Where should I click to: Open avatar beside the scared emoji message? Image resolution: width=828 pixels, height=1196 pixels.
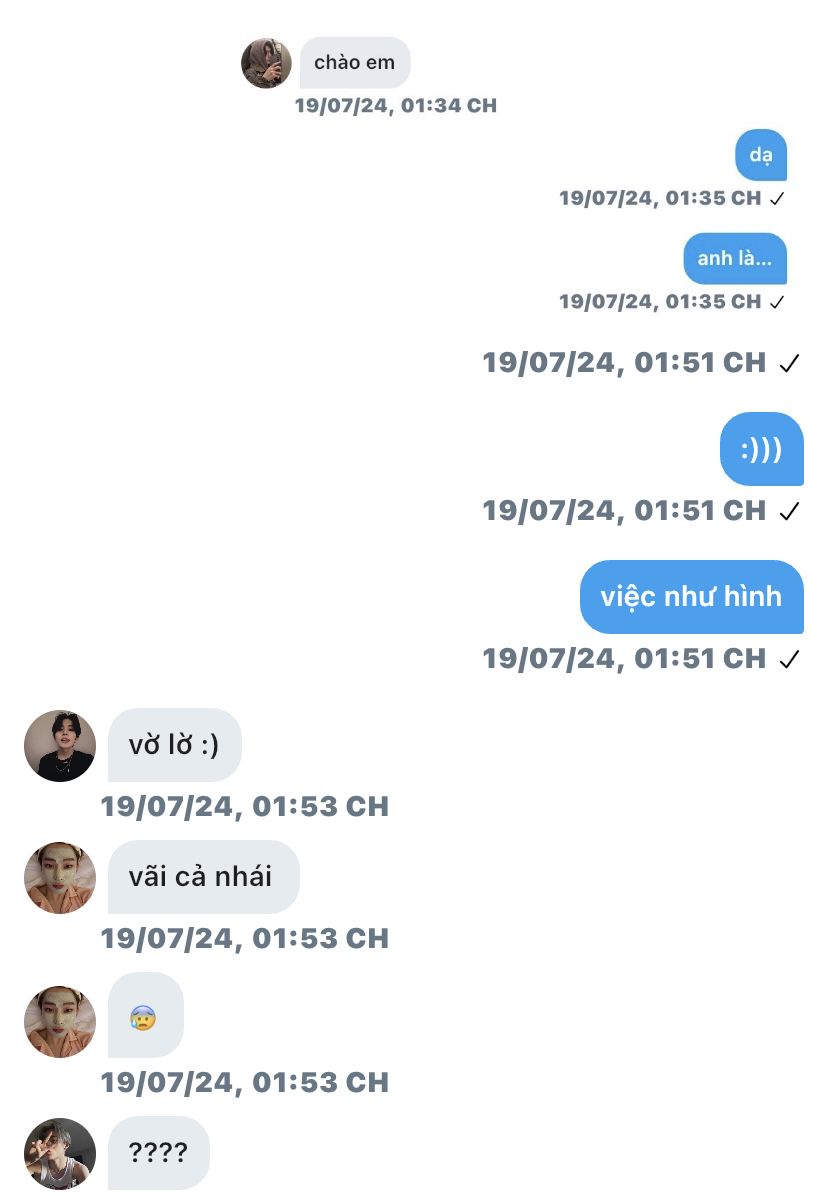point(60,1021)
